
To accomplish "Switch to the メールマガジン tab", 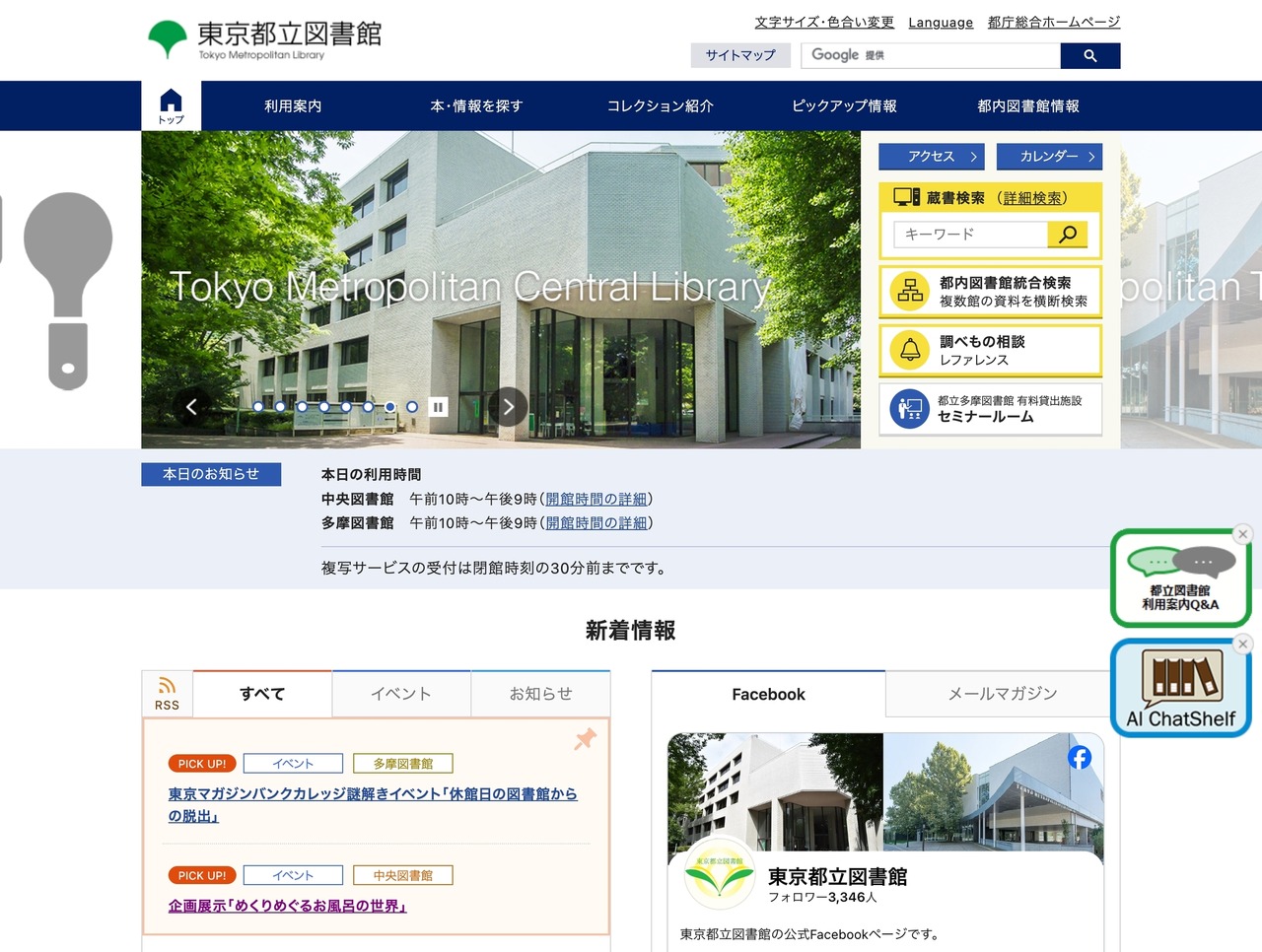I will coord(1003,694).
